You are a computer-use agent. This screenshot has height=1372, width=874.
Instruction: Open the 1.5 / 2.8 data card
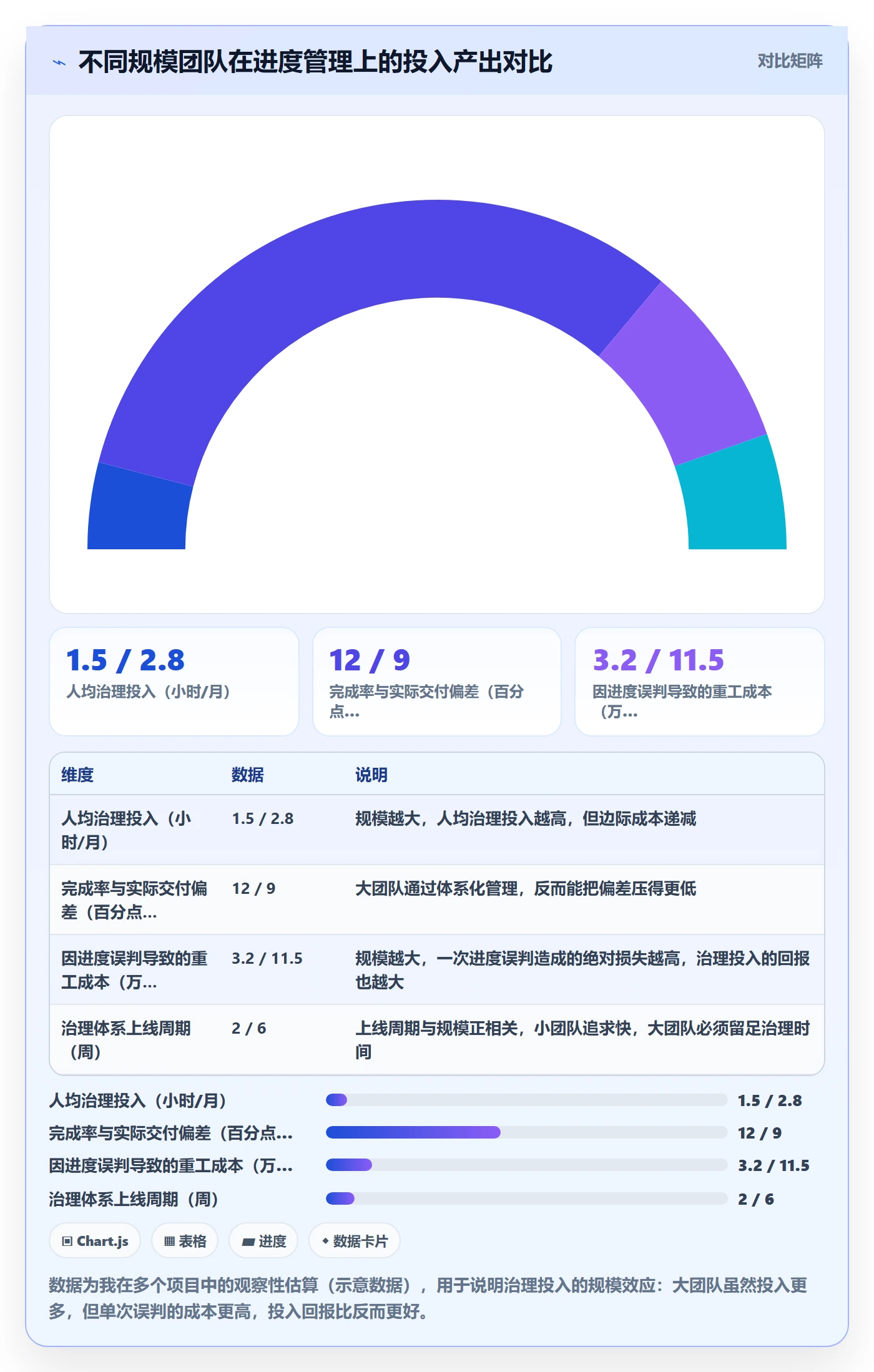coord(174,682)
